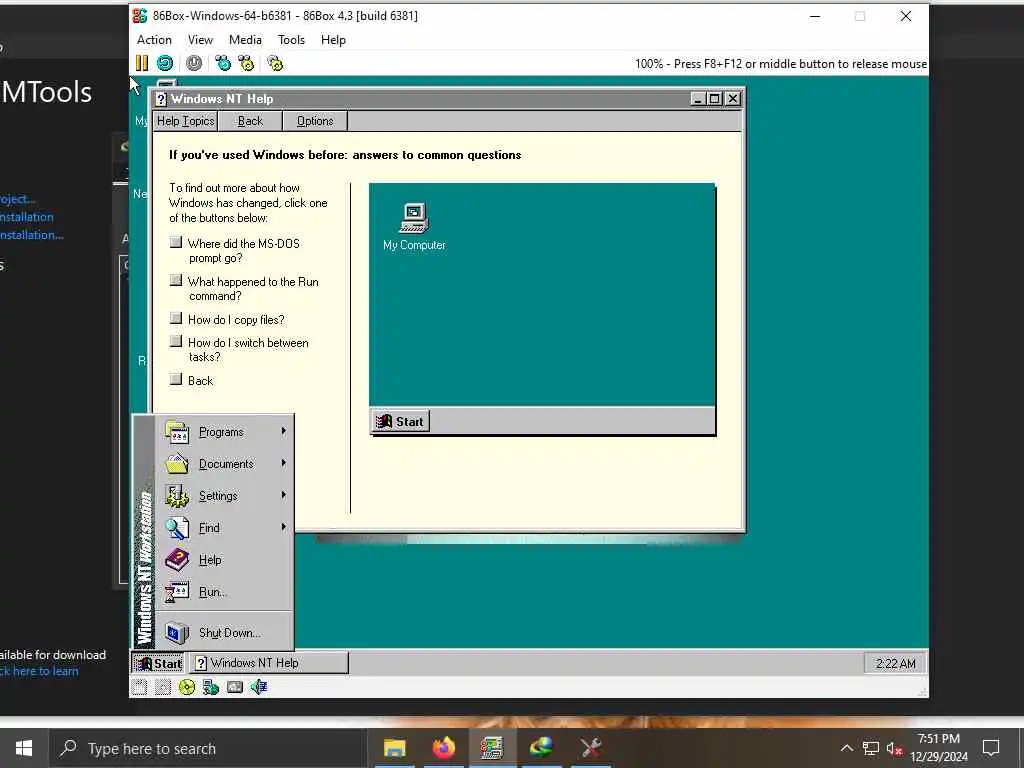This screenshot has height=768, width=1024.
Task: Click the network adapter status icon
Action: tap(210, 686)
